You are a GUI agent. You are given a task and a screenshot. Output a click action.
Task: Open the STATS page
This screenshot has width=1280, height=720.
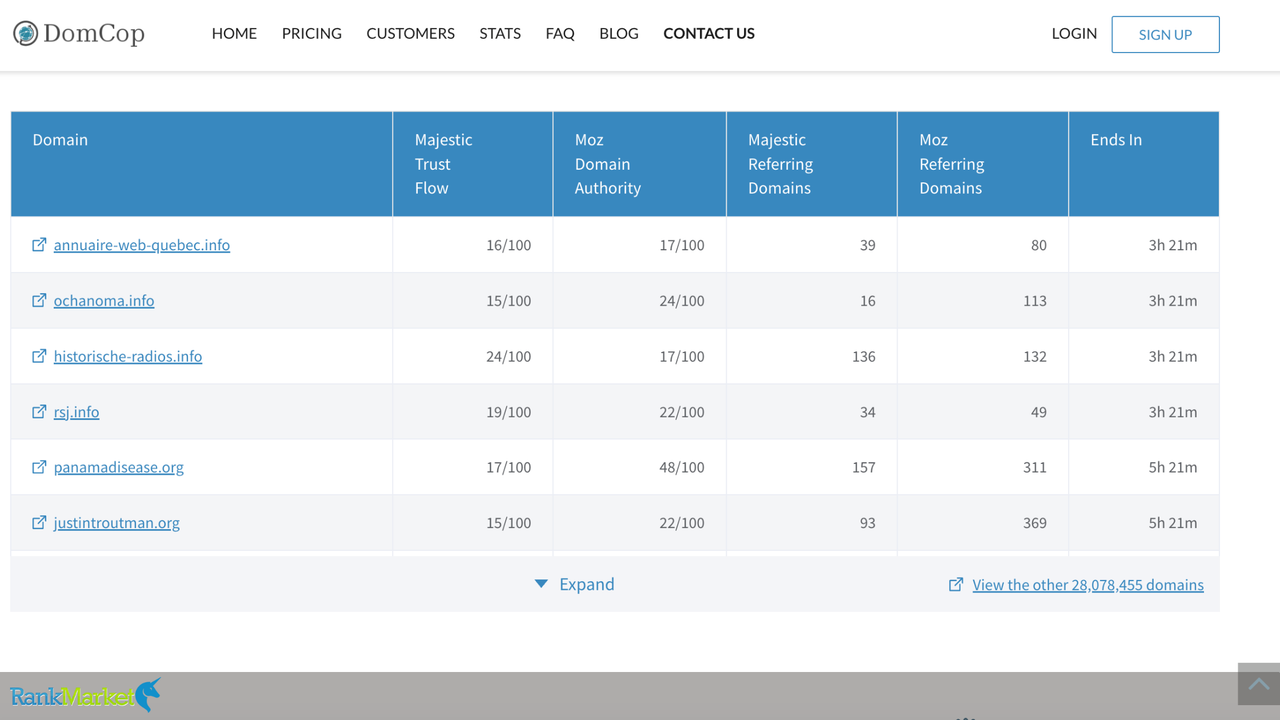tap(500, 33)
